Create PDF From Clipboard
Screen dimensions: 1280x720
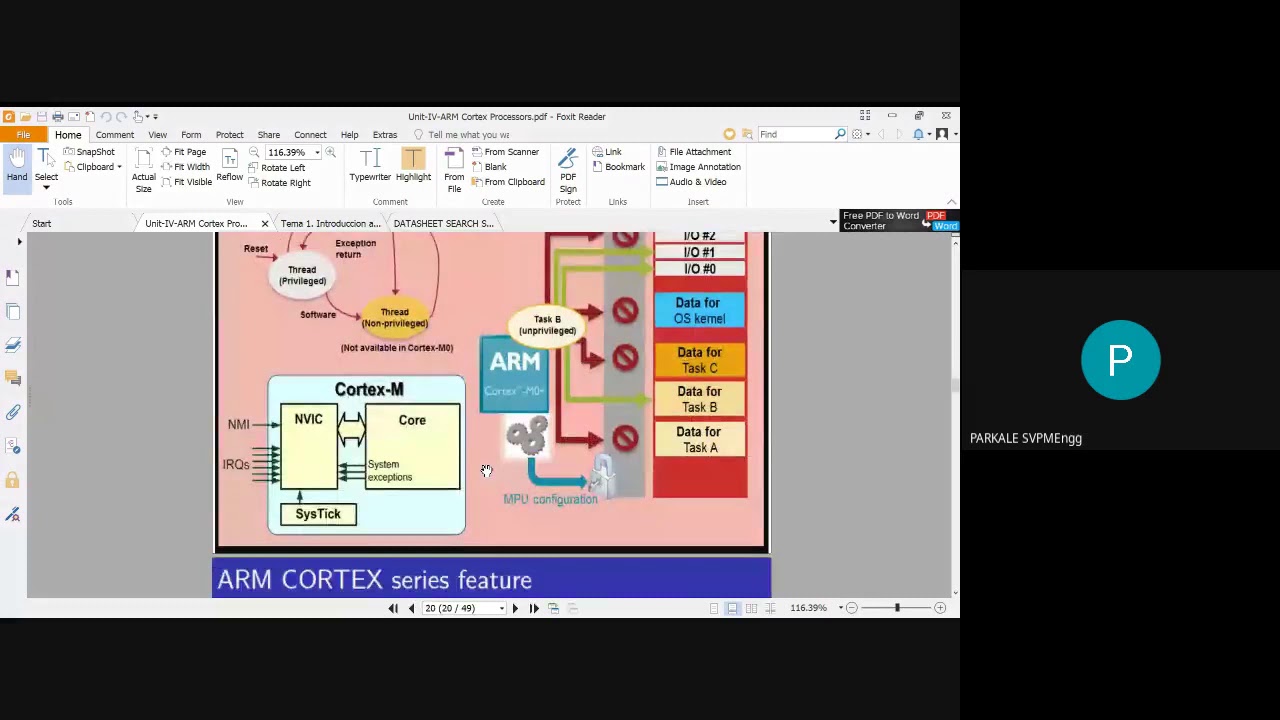click(x=508, y=182)
